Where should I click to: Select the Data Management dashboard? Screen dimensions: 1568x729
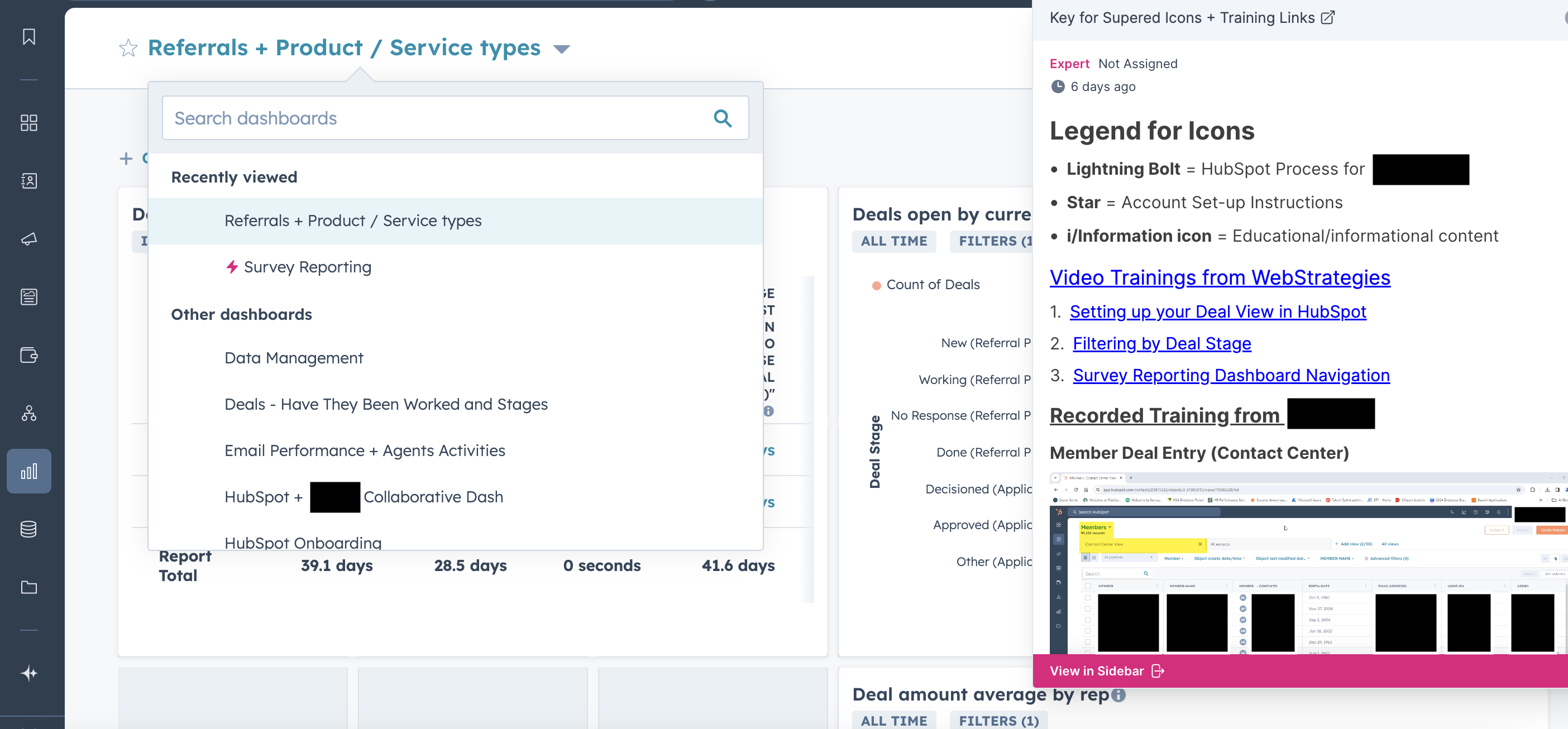coord(455,358)
